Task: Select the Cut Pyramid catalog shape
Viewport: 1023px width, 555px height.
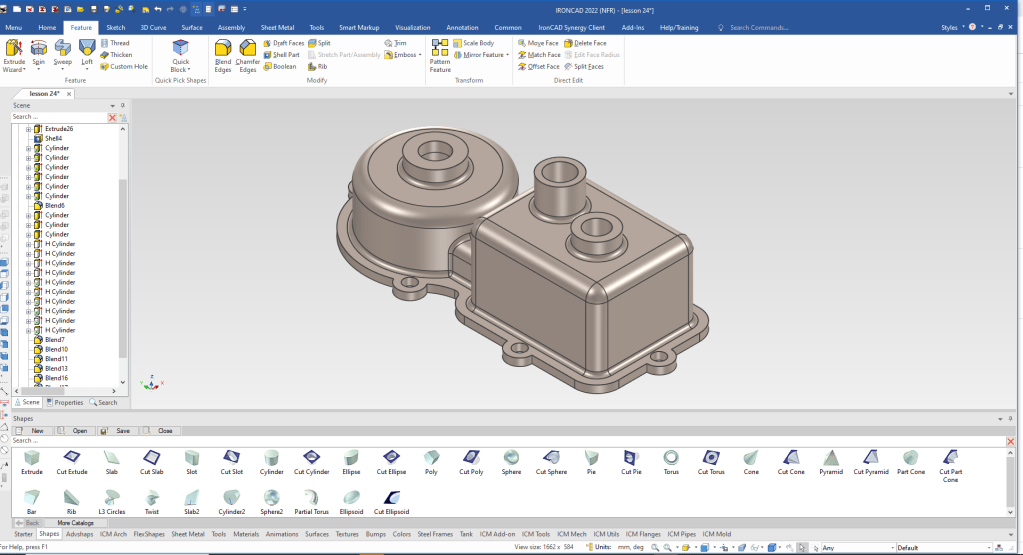Action: pos(870,458)
